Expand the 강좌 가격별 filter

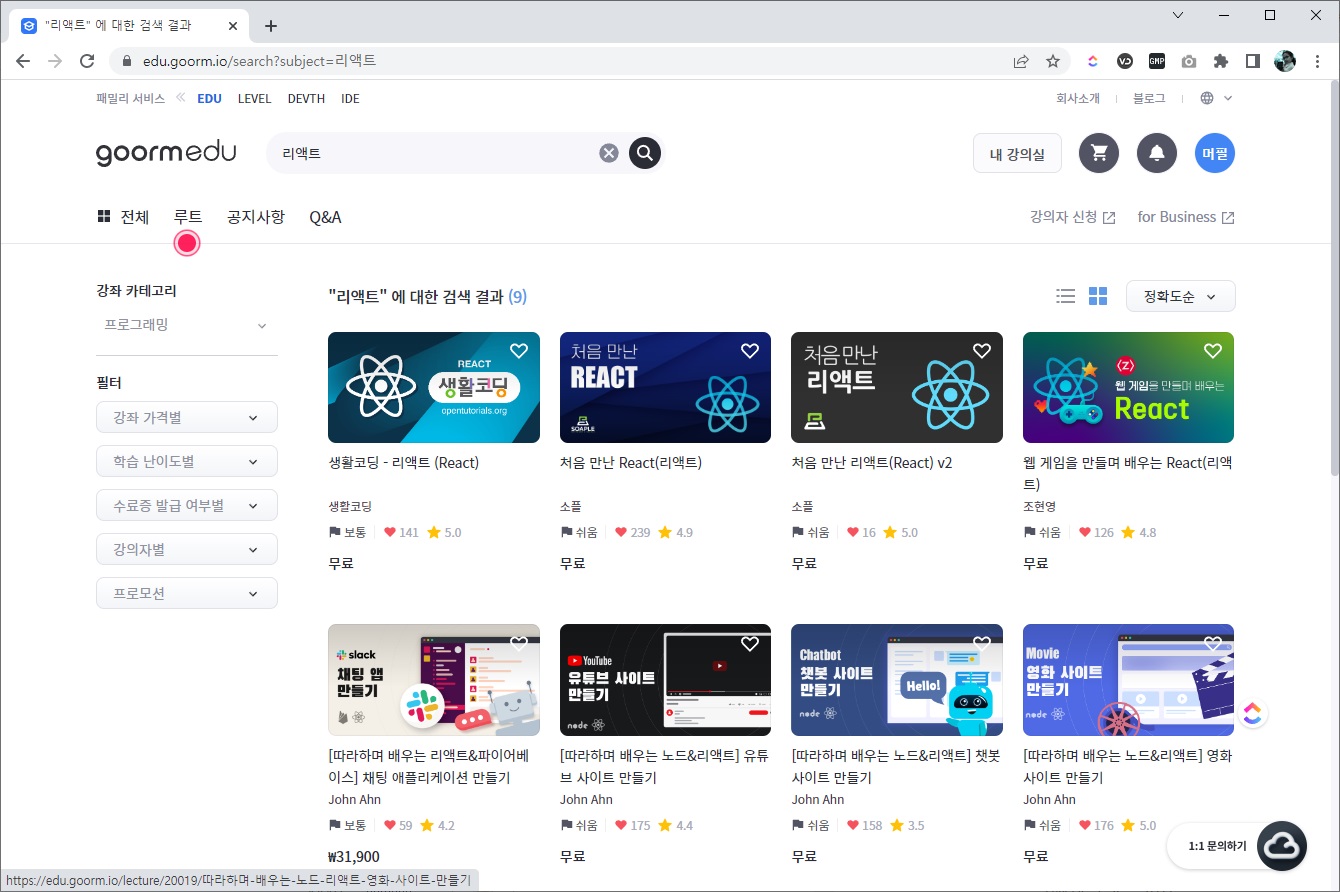click(186, 417)
